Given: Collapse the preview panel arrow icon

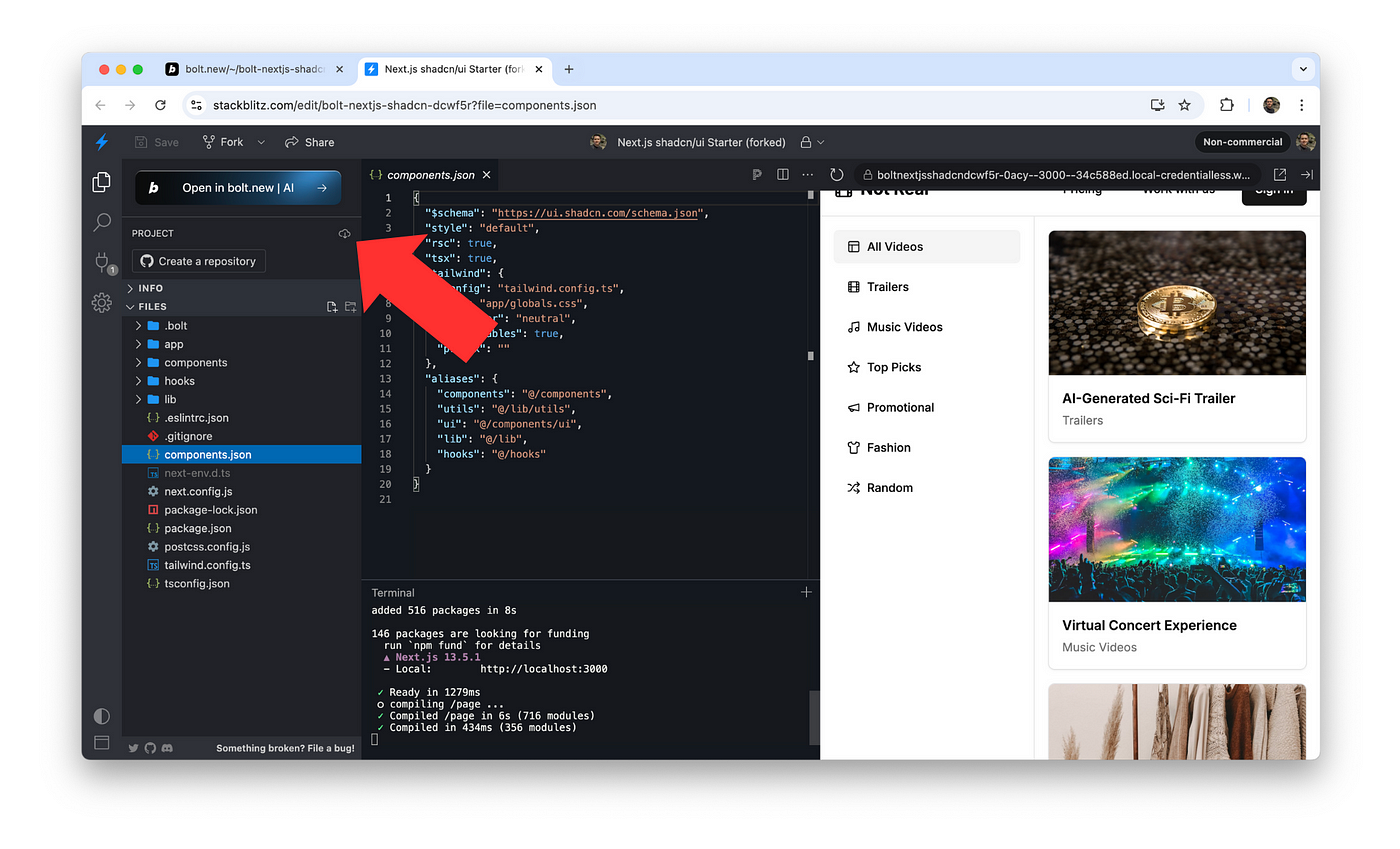Looking at the screenshot, I should point(1306,174).
